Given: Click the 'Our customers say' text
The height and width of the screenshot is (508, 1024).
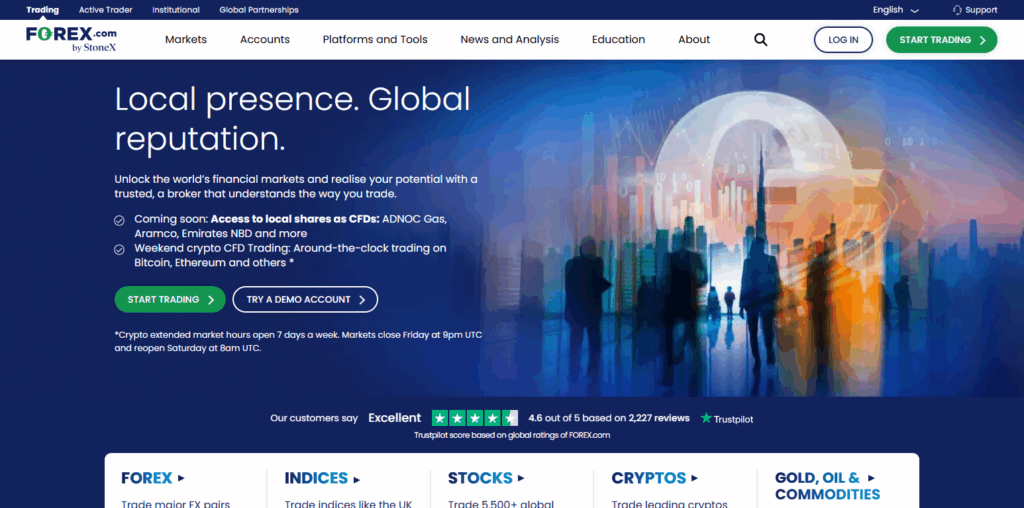Looking at the screenshot, I should pyautogui.click(x=314, y=418).
